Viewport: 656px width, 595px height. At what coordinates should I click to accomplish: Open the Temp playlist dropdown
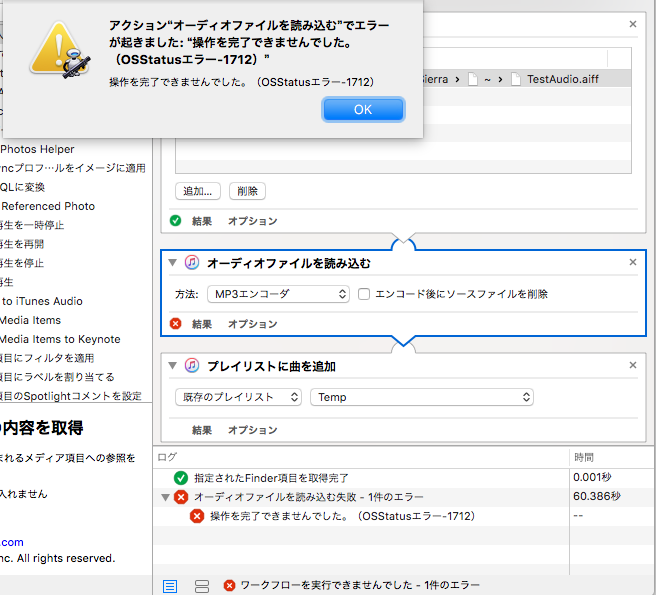pos(422,397)
